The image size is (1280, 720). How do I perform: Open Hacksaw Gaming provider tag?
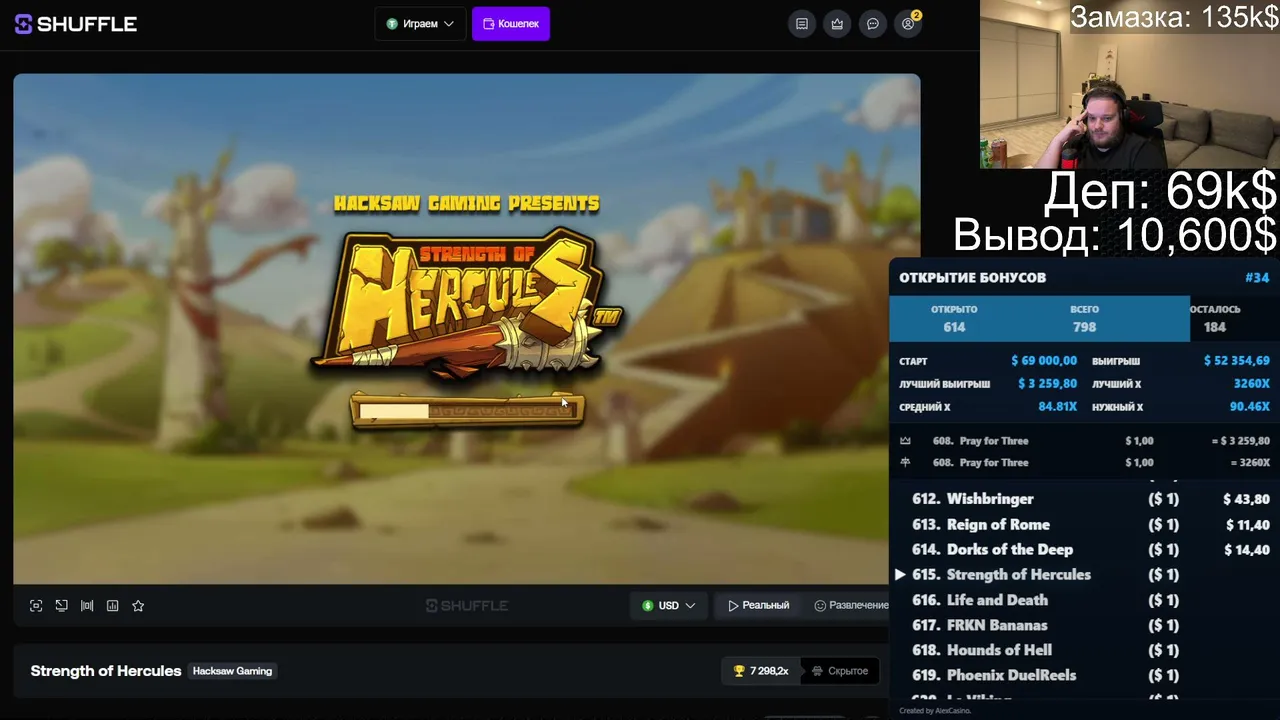232,671
